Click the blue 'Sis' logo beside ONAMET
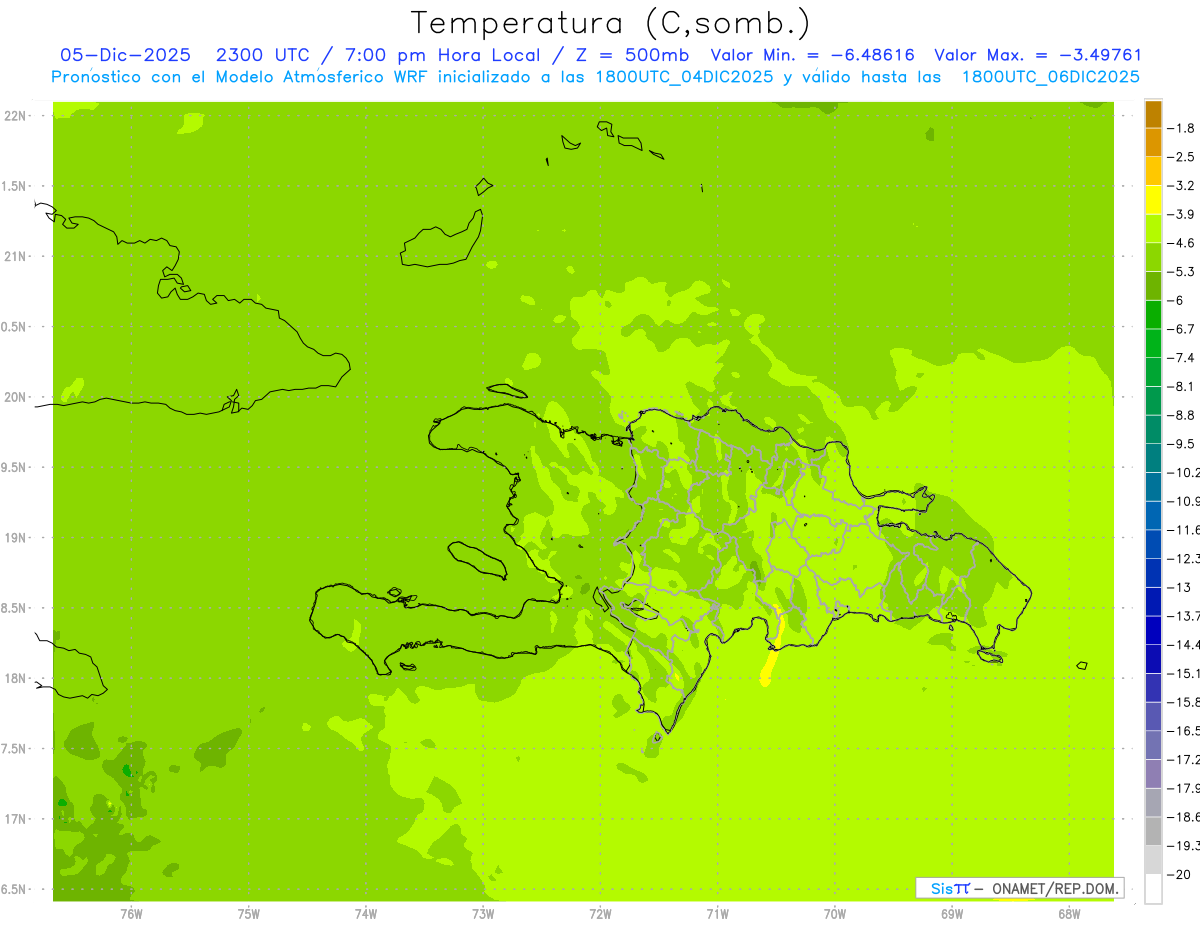The width and height of the screenshot is (1200, 927). [x=941, y=888]
